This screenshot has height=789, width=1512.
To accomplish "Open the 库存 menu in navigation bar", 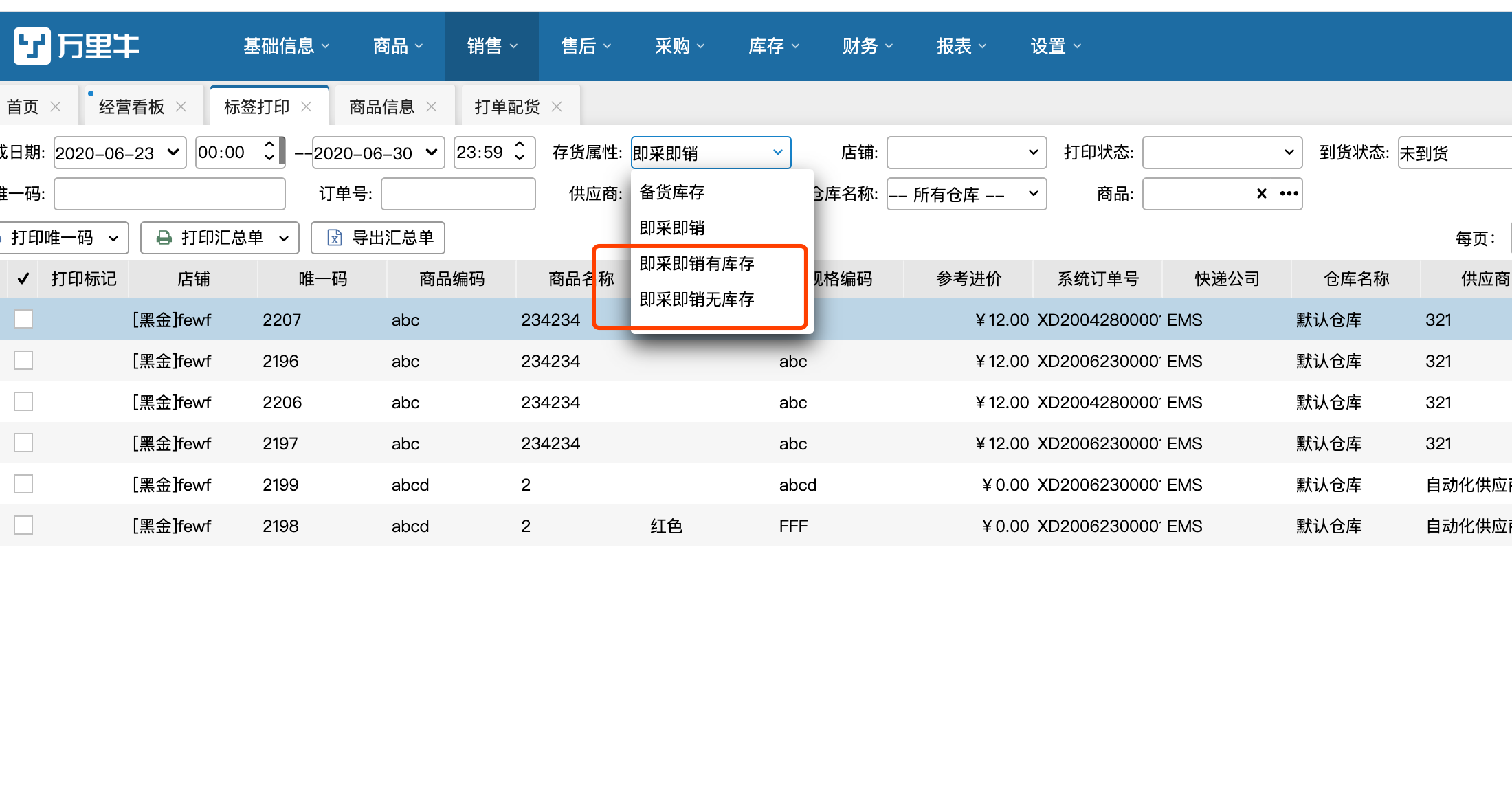I will tap(773, 46).
